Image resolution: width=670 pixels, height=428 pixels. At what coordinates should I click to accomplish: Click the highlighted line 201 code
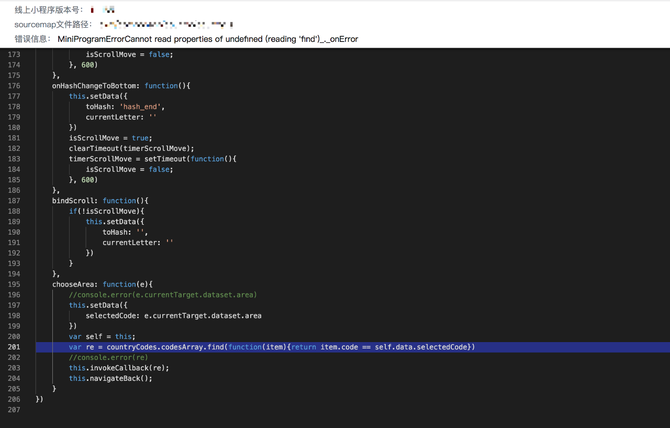[271, 347]
